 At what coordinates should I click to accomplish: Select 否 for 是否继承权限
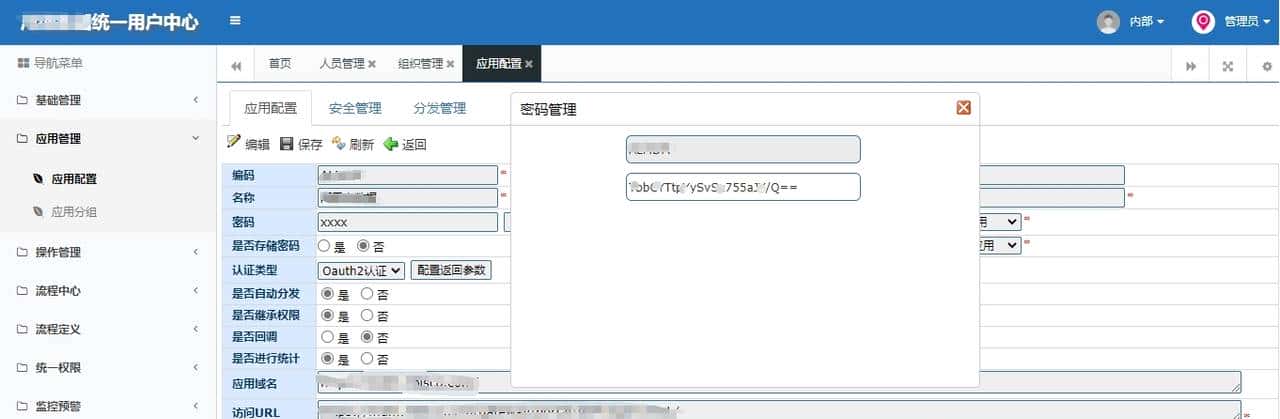(x=367, y=315)
